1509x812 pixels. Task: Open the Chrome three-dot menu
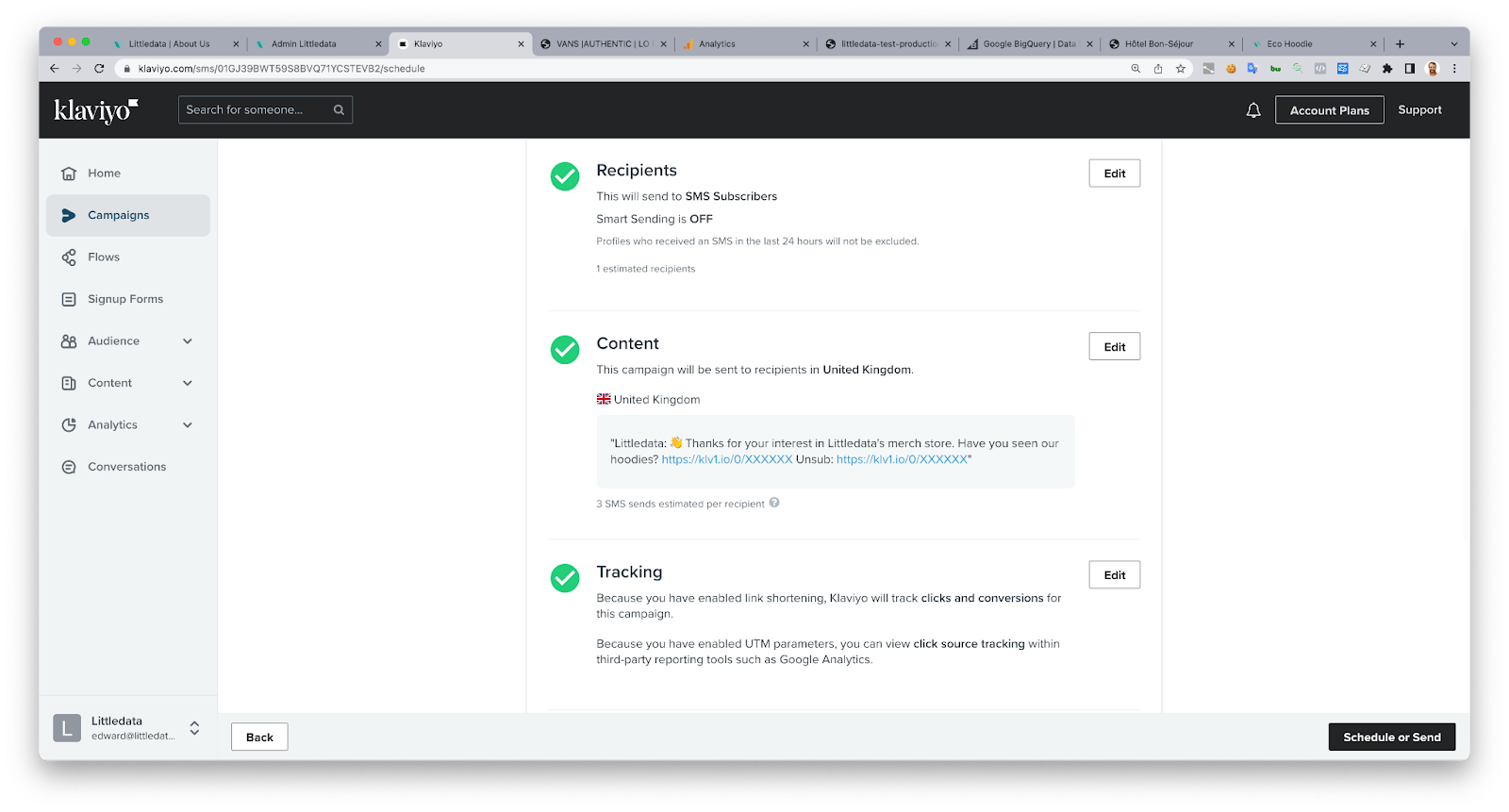coord(1454,69)
